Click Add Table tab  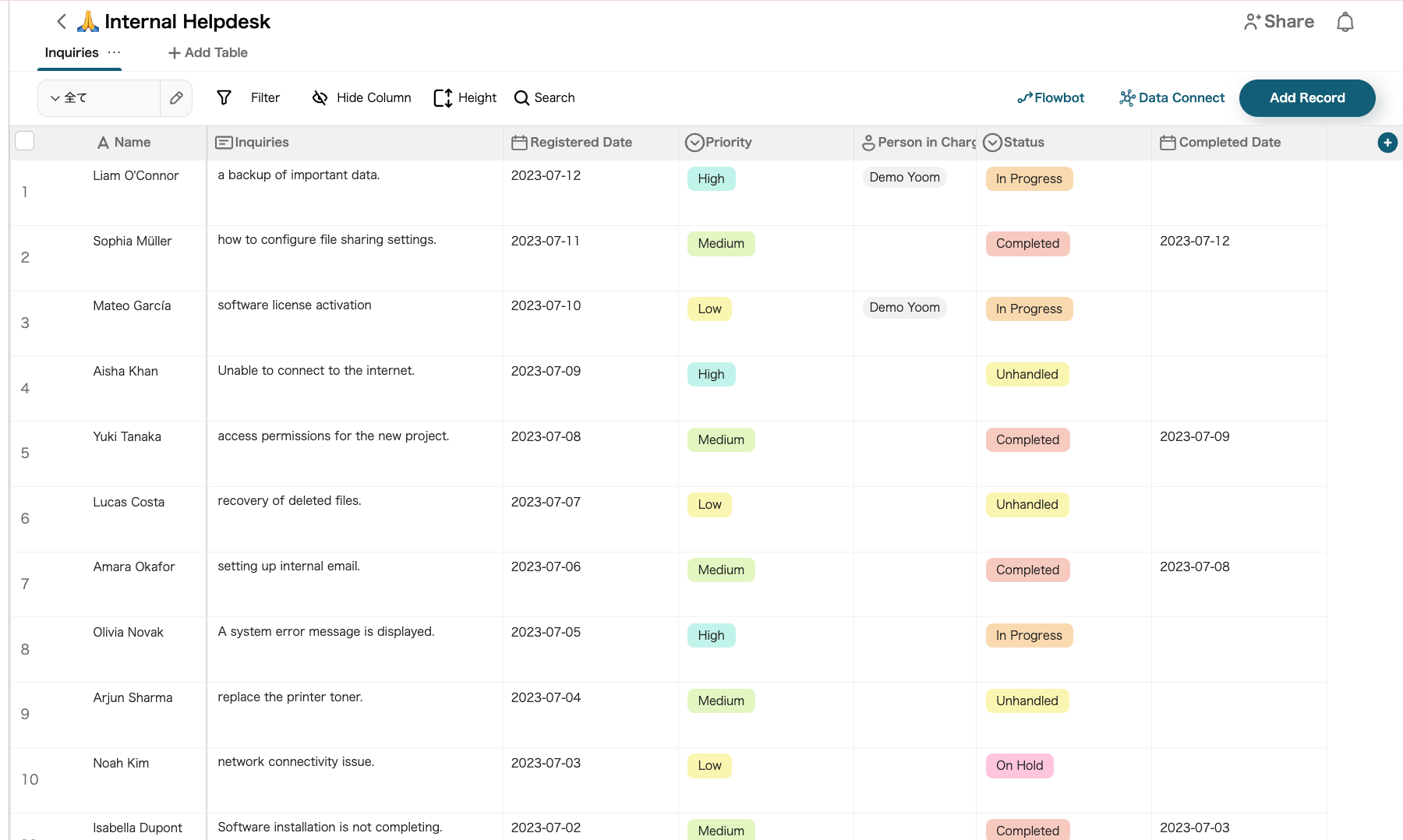pyautogui.click(x=208, y=53)
